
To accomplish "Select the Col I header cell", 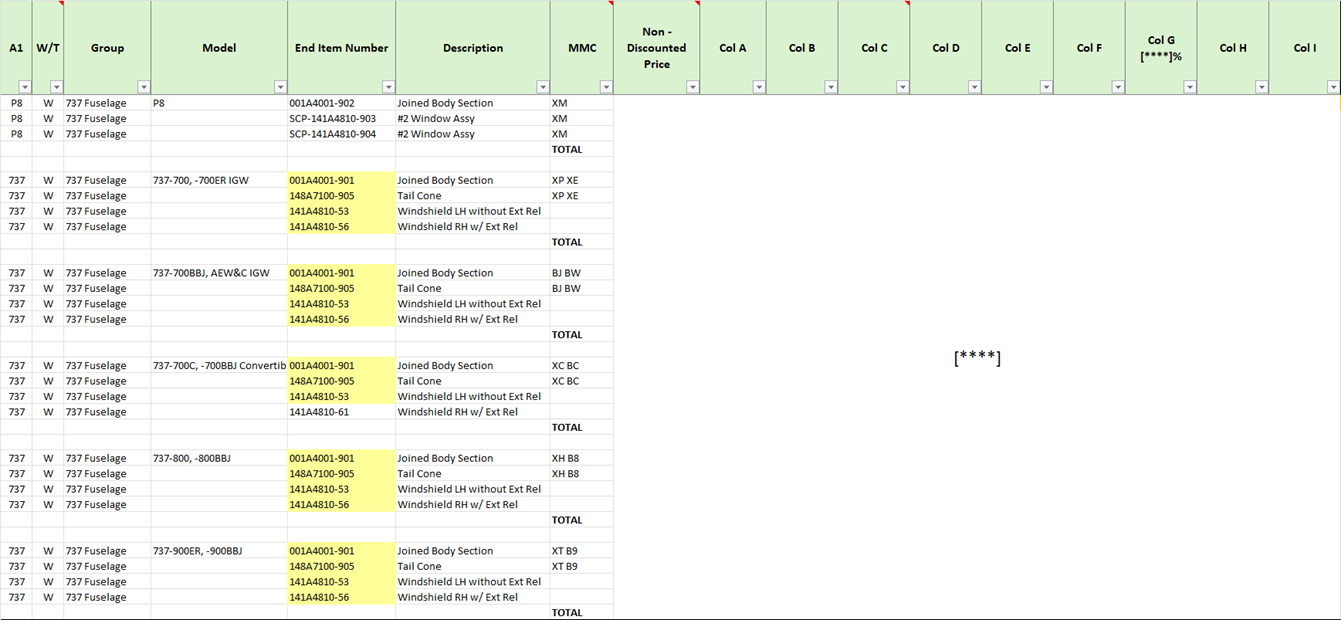I will [x=1304, y=48].
